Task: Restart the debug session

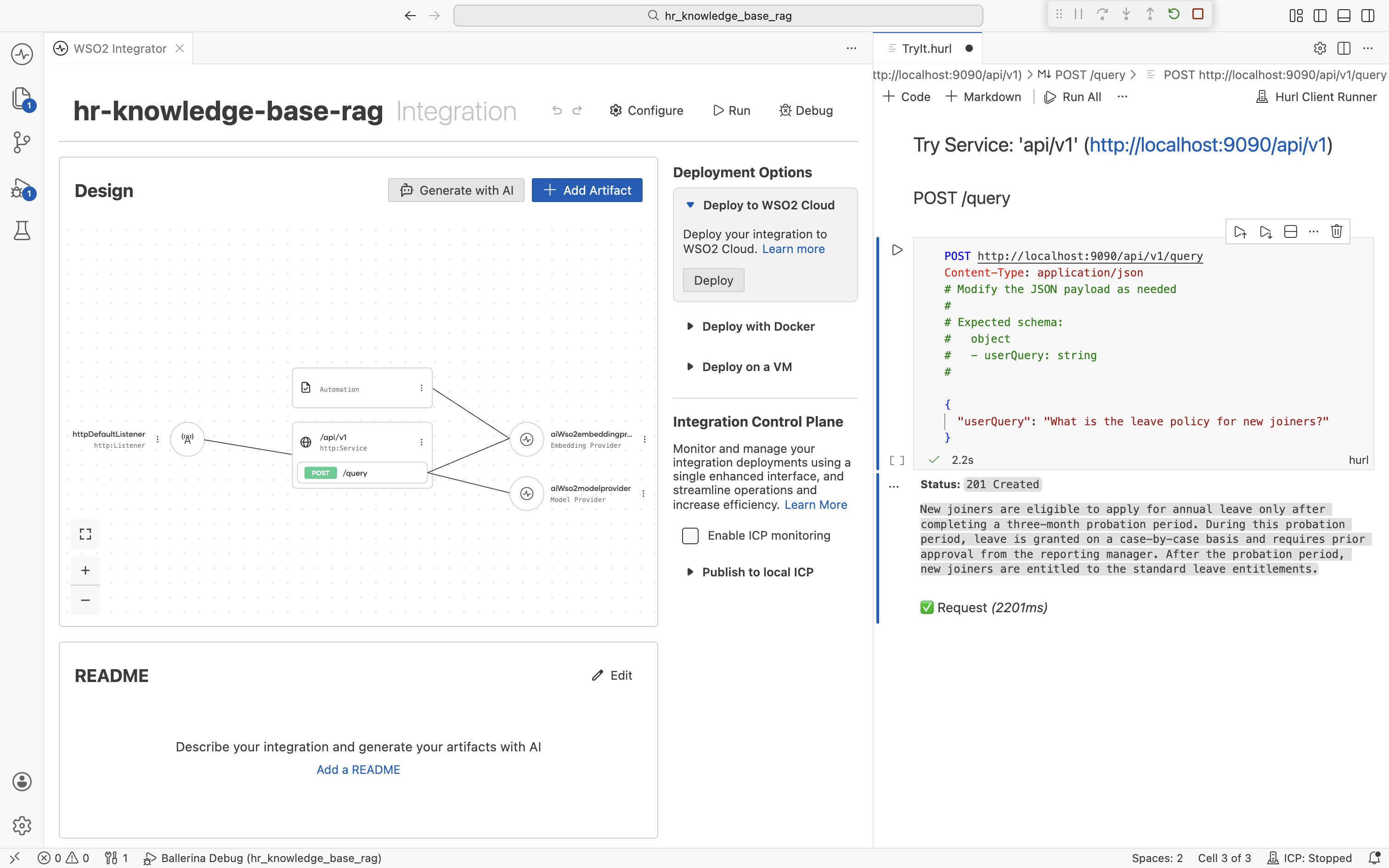Action: point(1174,14)
